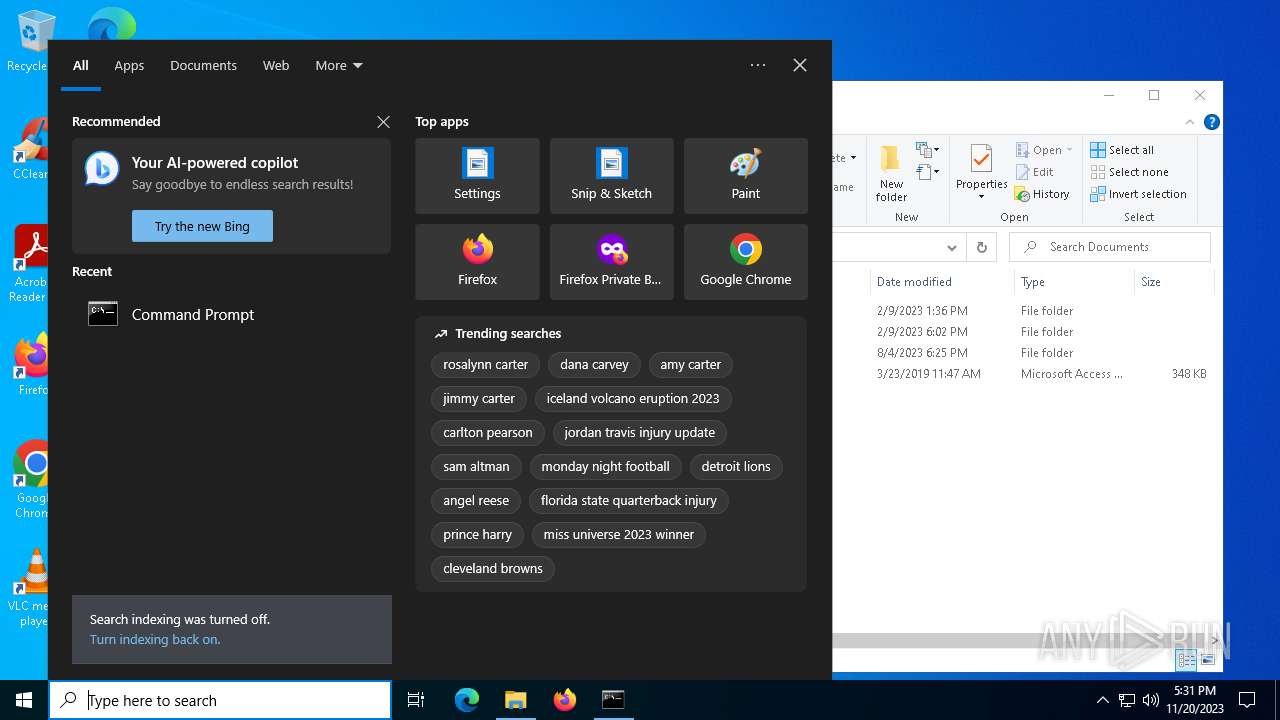
Task: Open Explorer help icon
Action: 1212,122
